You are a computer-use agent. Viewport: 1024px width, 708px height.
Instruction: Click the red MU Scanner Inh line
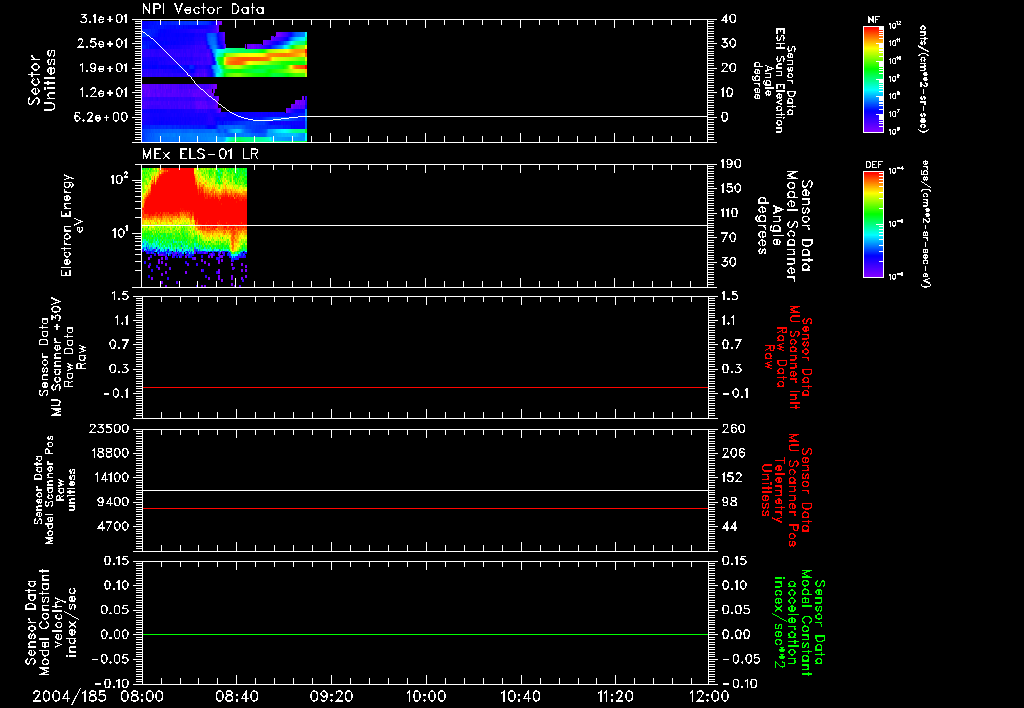425,387
